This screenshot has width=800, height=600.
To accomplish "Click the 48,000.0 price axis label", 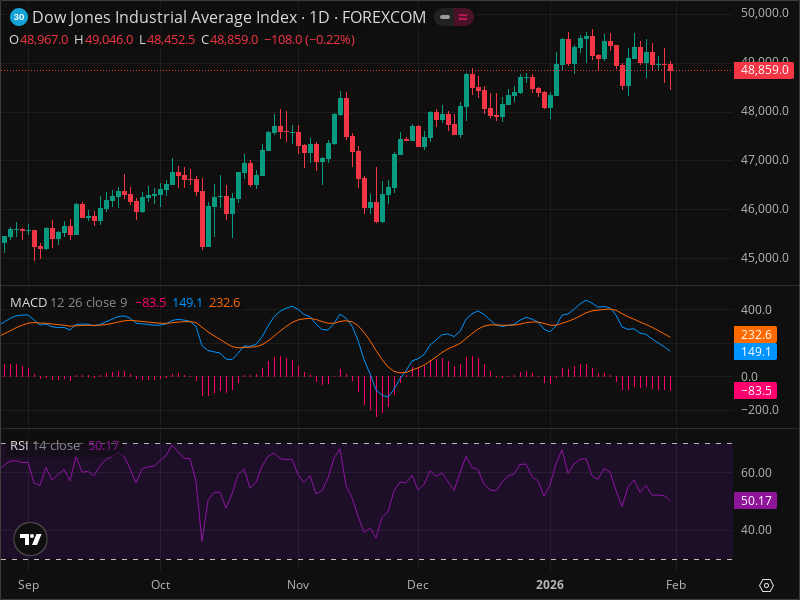I will pos(764,111).
